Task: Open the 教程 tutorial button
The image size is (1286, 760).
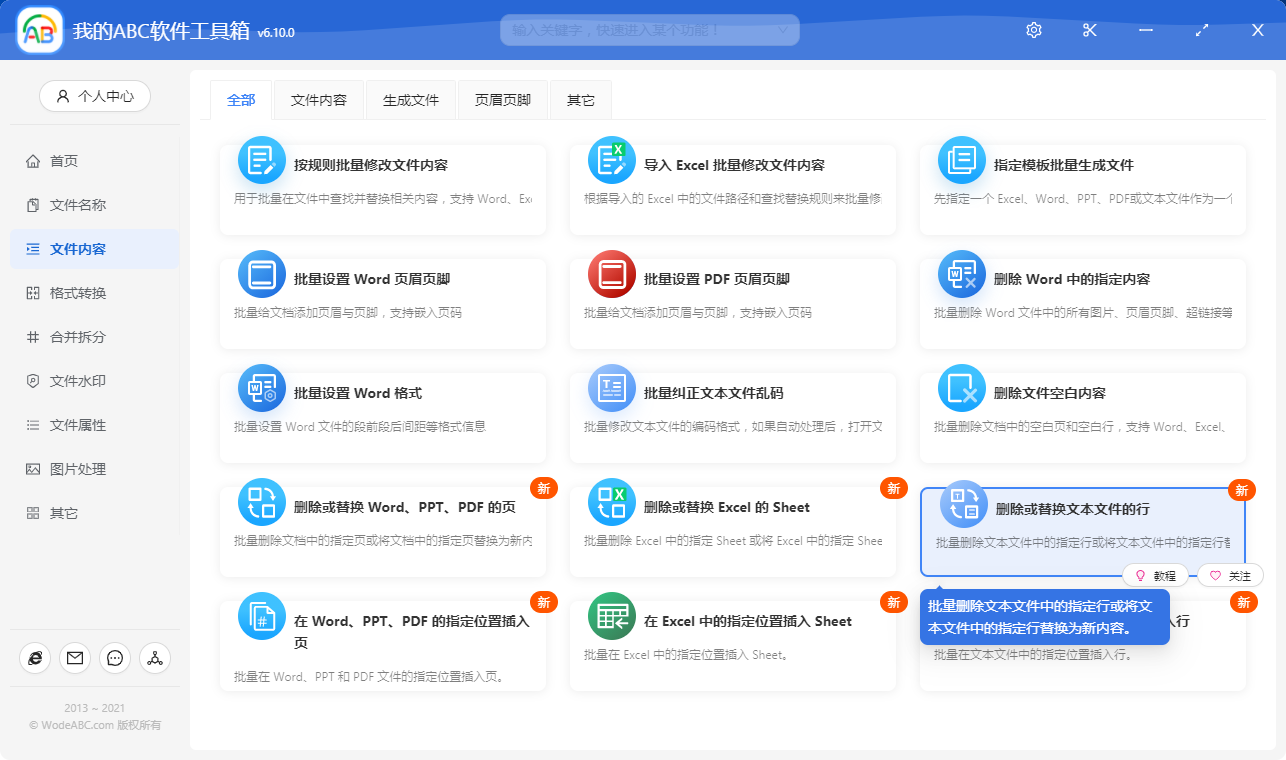Action: [1157, 575]
